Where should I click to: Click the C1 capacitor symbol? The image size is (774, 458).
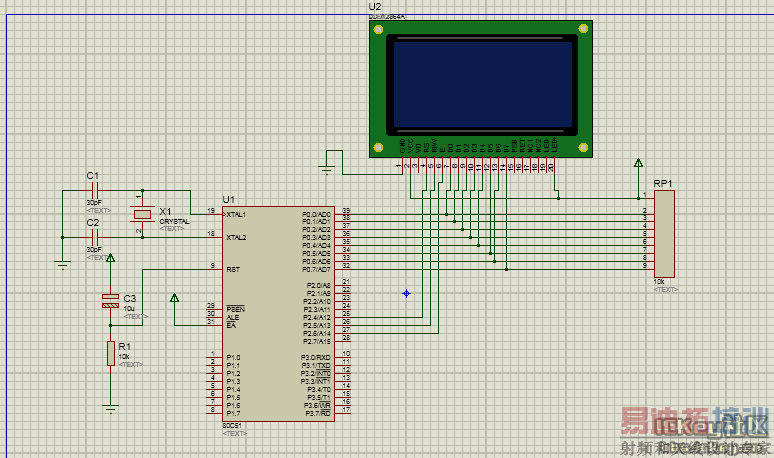[93, 189]
